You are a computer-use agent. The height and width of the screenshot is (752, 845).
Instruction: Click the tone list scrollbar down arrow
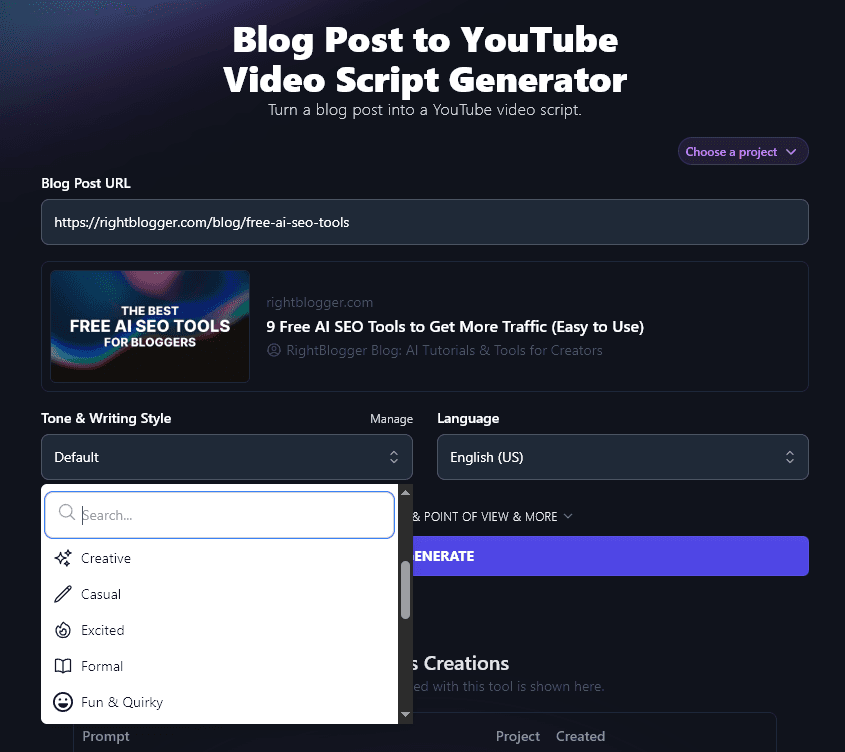405,715
